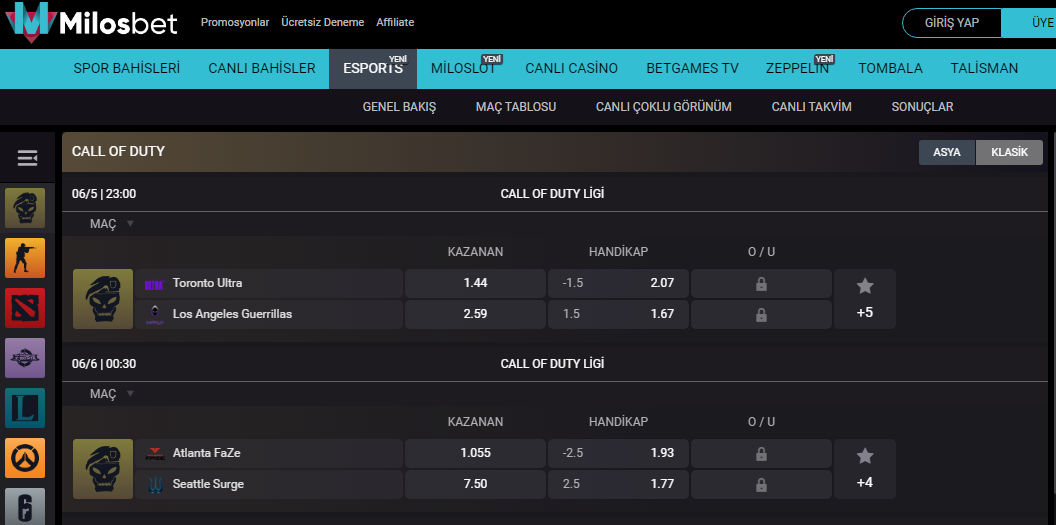Open CANLI BAHİSLER tab
Image resolution: width=1056 pixels, height=525 pixels.
click(262, 68)
